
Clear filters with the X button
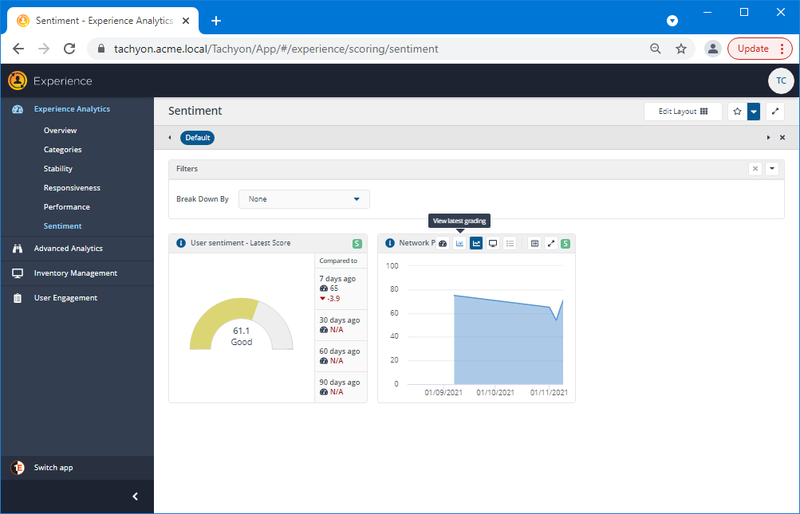[x=755, y=169]
